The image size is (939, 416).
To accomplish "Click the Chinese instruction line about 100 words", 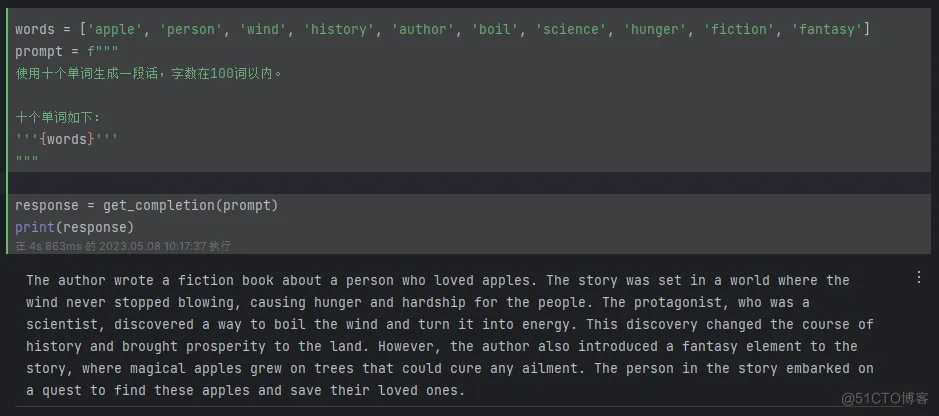I will [x=150, y=73].
